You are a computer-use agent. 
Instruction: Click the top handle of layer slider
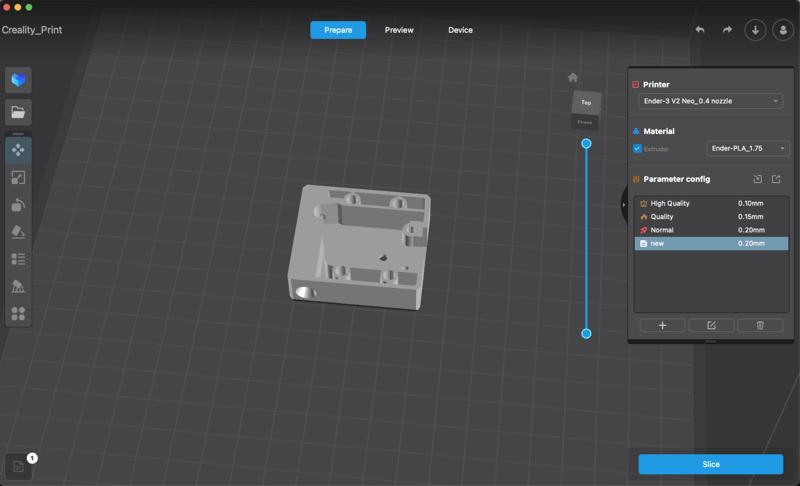(x=586, y=143)
